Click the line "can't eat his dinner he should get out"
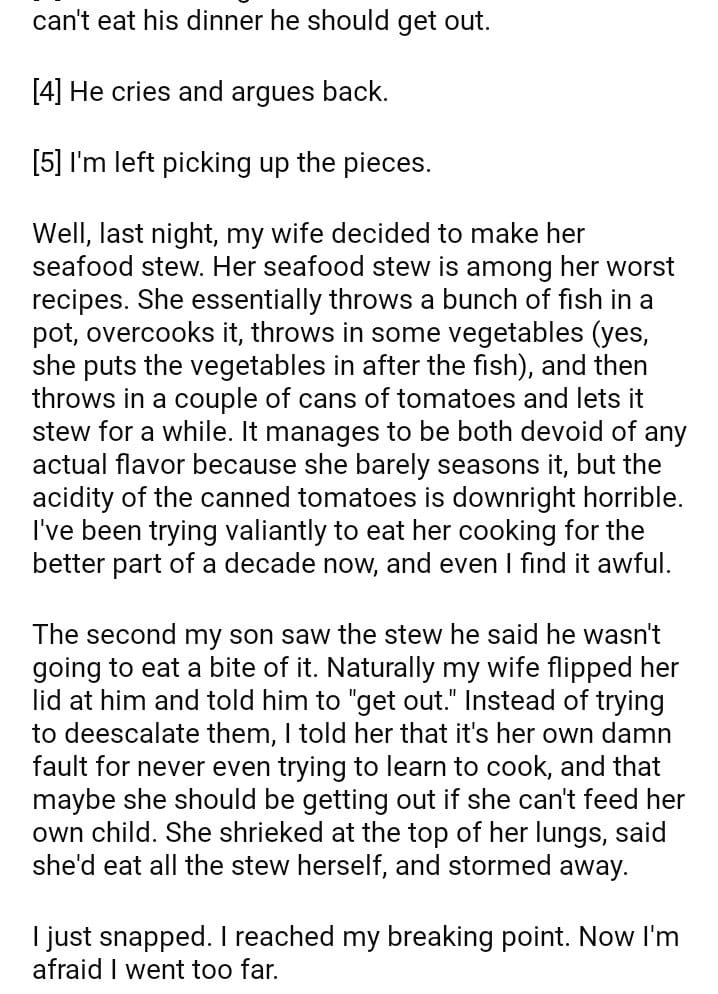 (261, 21)
